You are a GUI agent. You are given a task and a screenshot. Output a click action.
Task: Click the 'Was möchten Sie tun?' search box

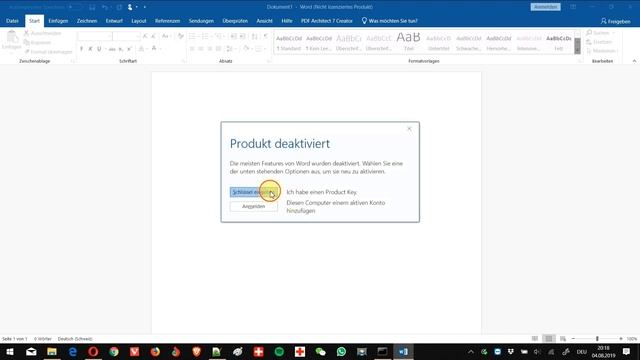[x=390, y=21]
